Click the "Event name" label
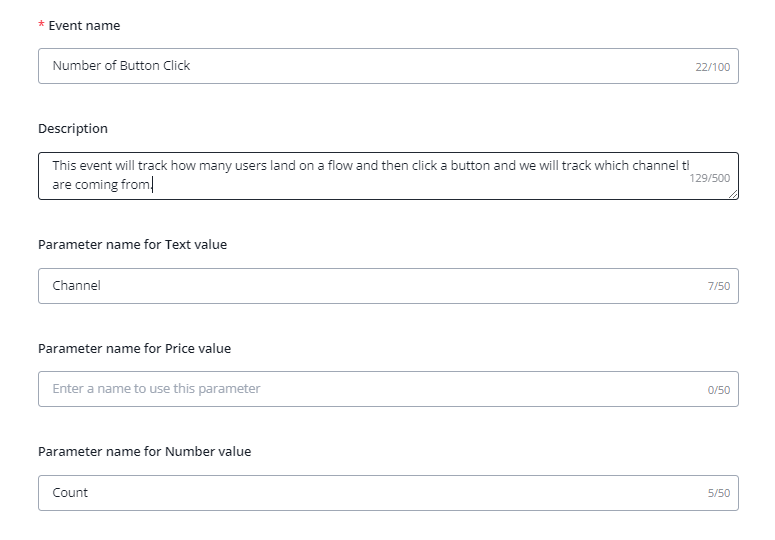This screenshot has width=775, height=540. 84,25
